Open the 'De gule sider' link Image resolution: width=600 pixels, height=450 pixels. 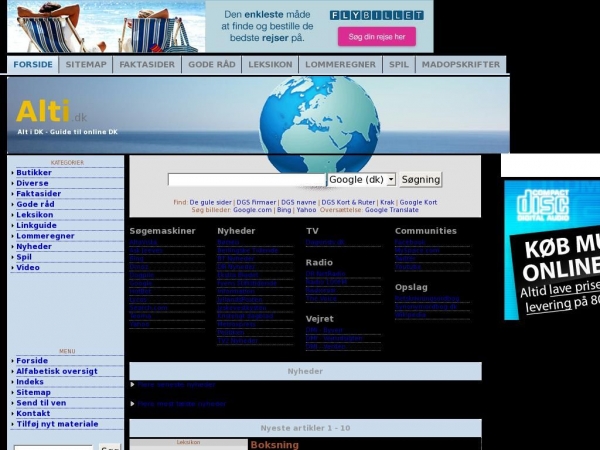click(x=210, y=202)
